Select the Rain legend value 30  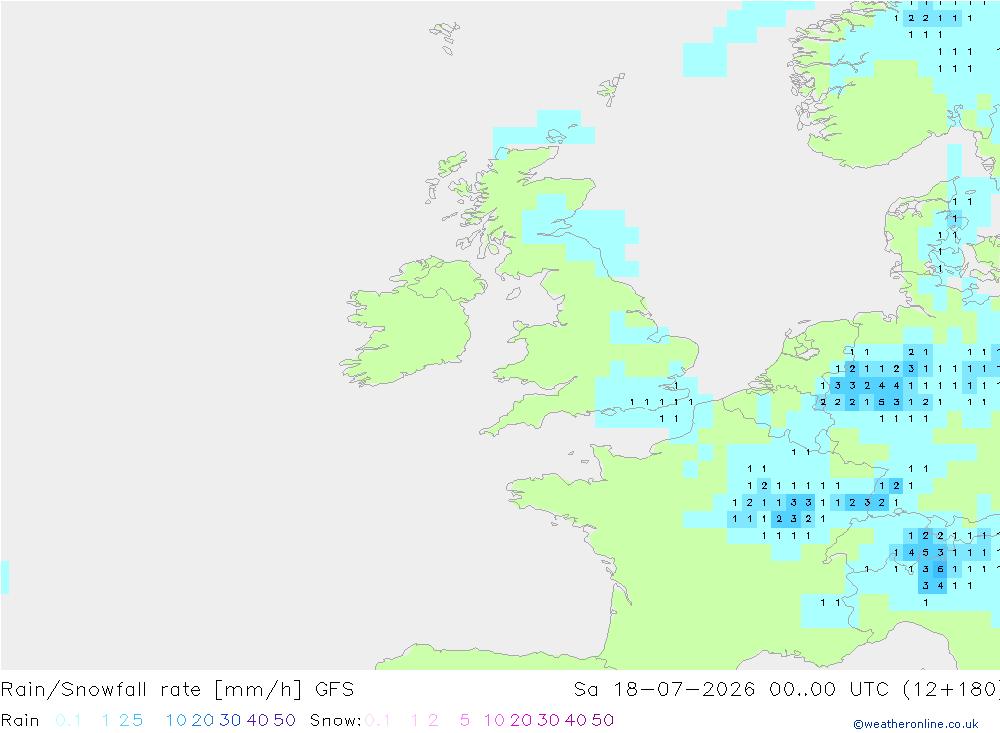point(230,720)
